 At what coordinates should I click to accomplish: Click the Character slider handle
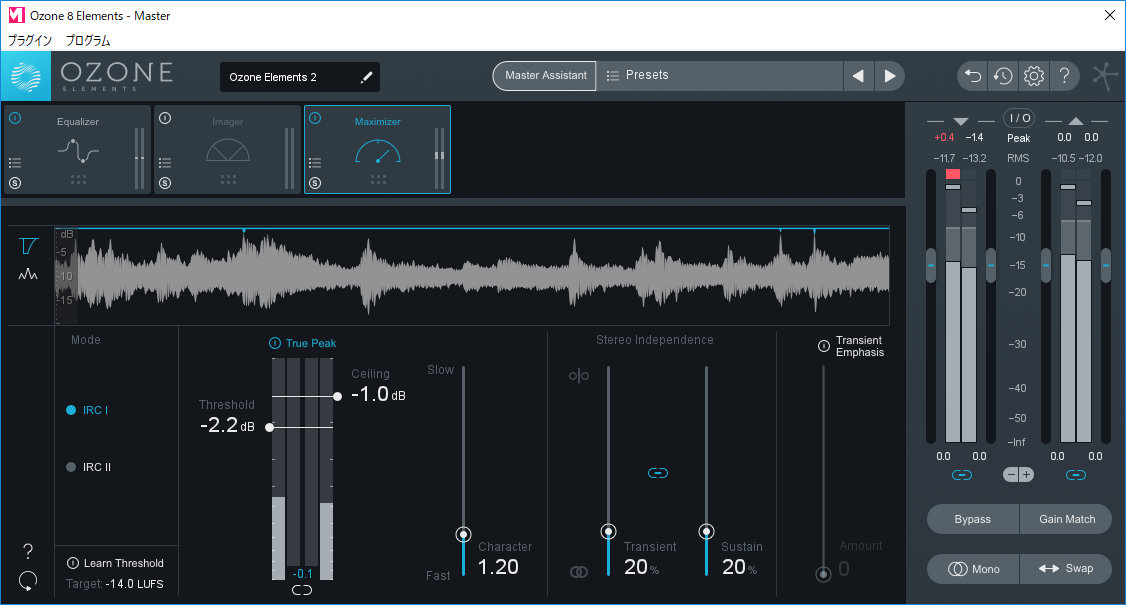point(463,535)
